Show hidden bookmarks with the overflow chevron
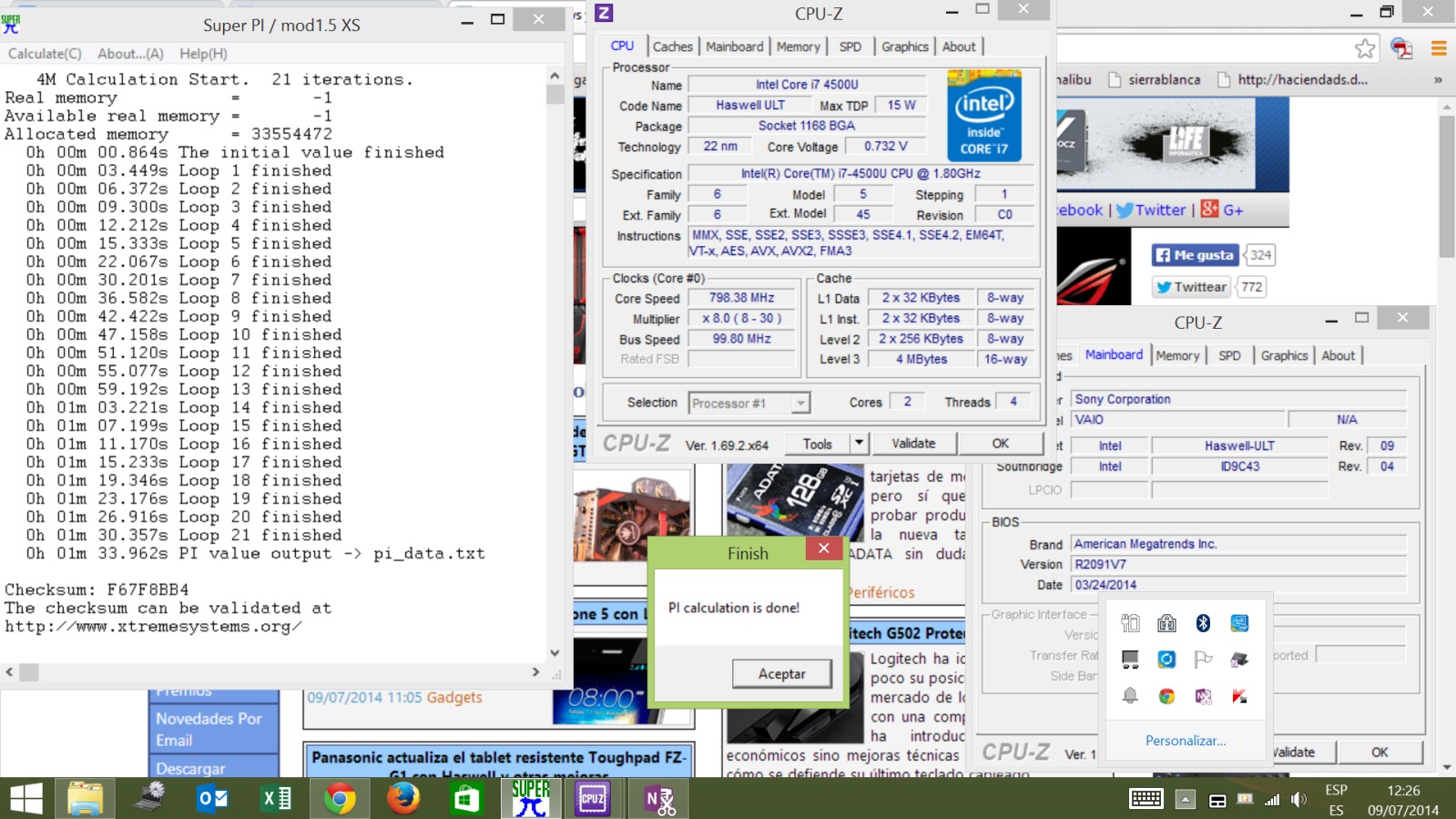The height and width of the screenshot is (819, 1456). 1438,80
